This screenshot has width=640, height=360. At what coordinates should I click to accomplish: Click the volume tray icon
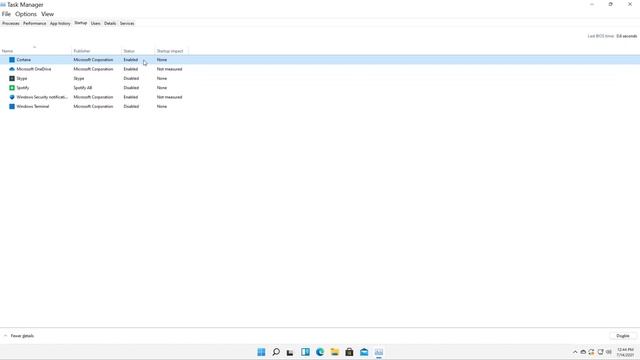coord(609,352)
